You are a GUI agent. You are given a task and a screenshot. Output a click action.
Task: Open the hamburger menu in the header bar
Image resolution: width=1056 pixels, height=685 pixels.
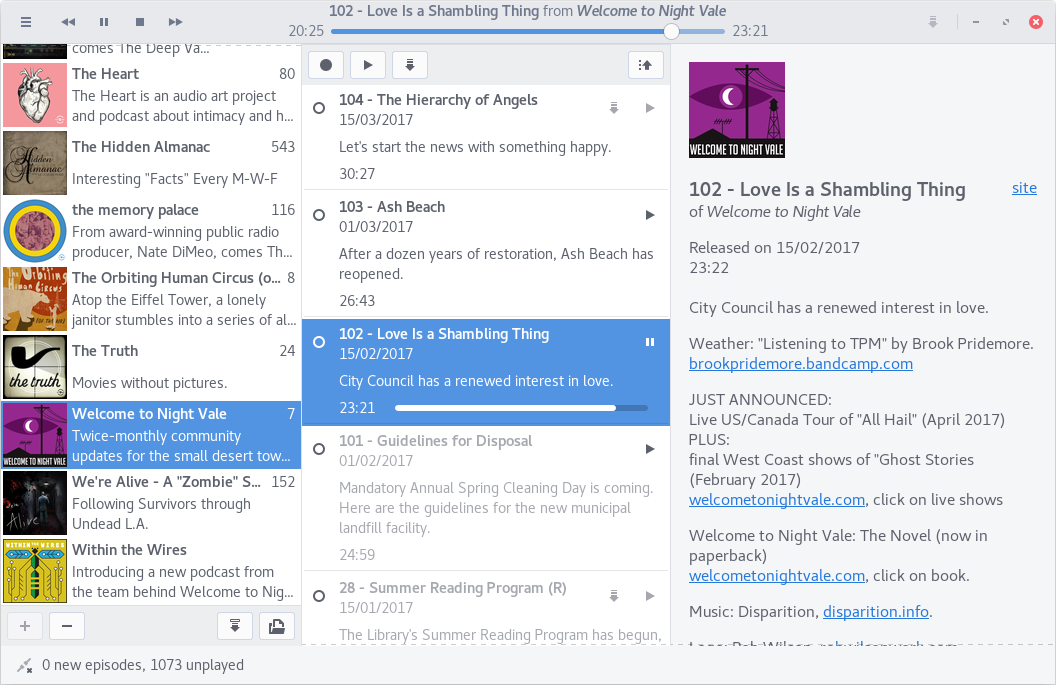click(26, 22)
